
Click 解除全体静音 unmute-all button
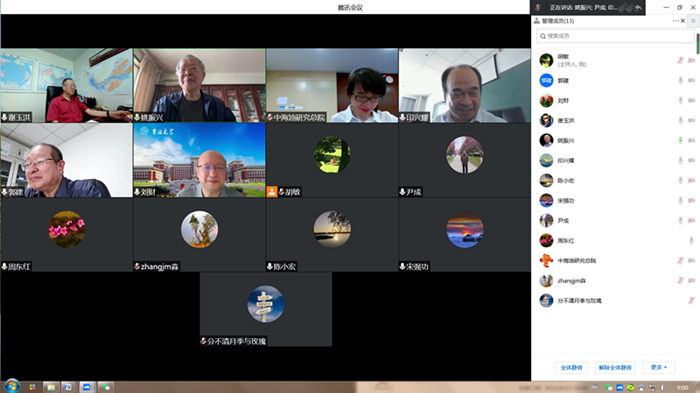(x=615, y=367)
